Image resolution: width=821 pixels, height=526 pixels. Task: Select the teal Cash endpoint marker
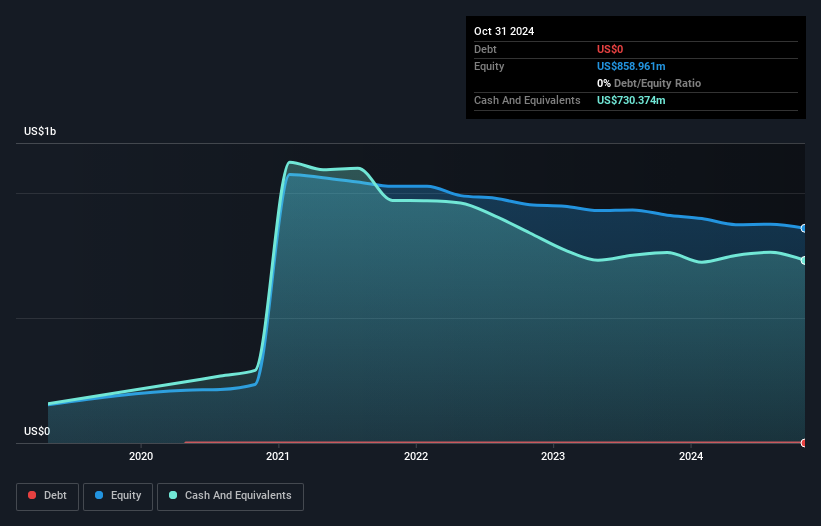pos(804,260)
